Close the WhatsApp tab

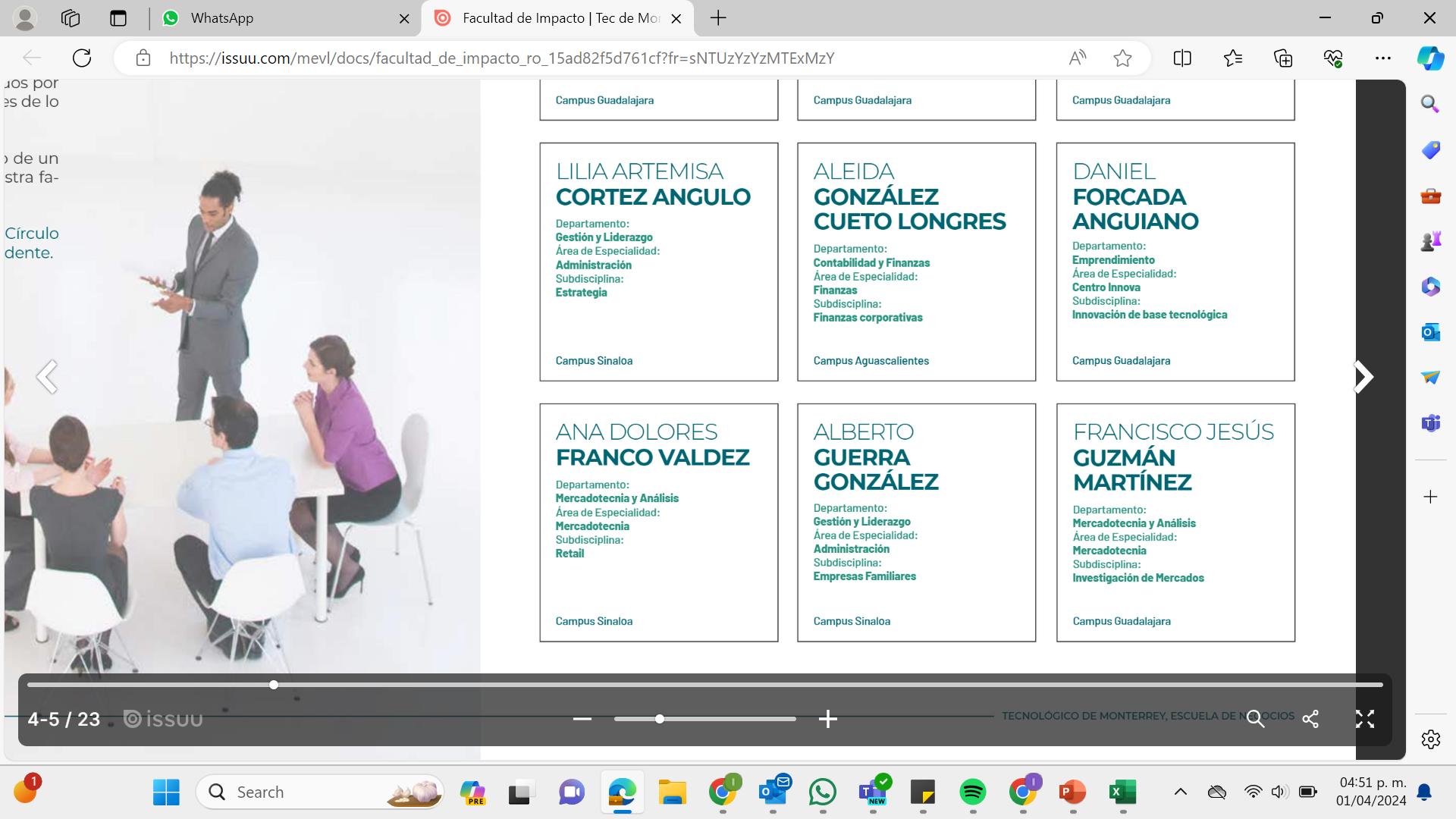[x=405, y=19]
